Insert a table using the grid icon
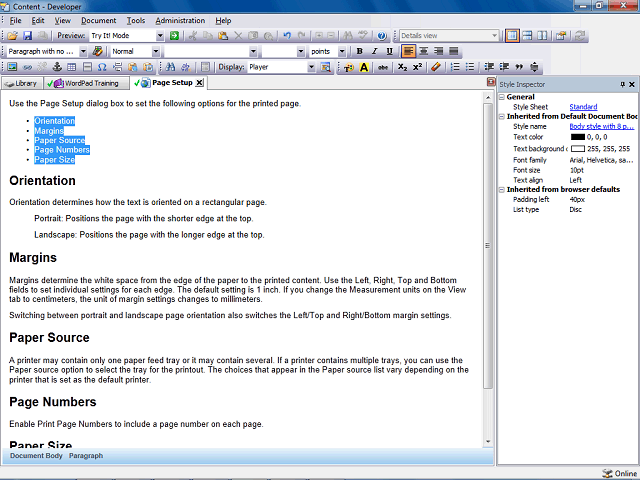Viewport: 640px width, 480px height. click(72, 67)
